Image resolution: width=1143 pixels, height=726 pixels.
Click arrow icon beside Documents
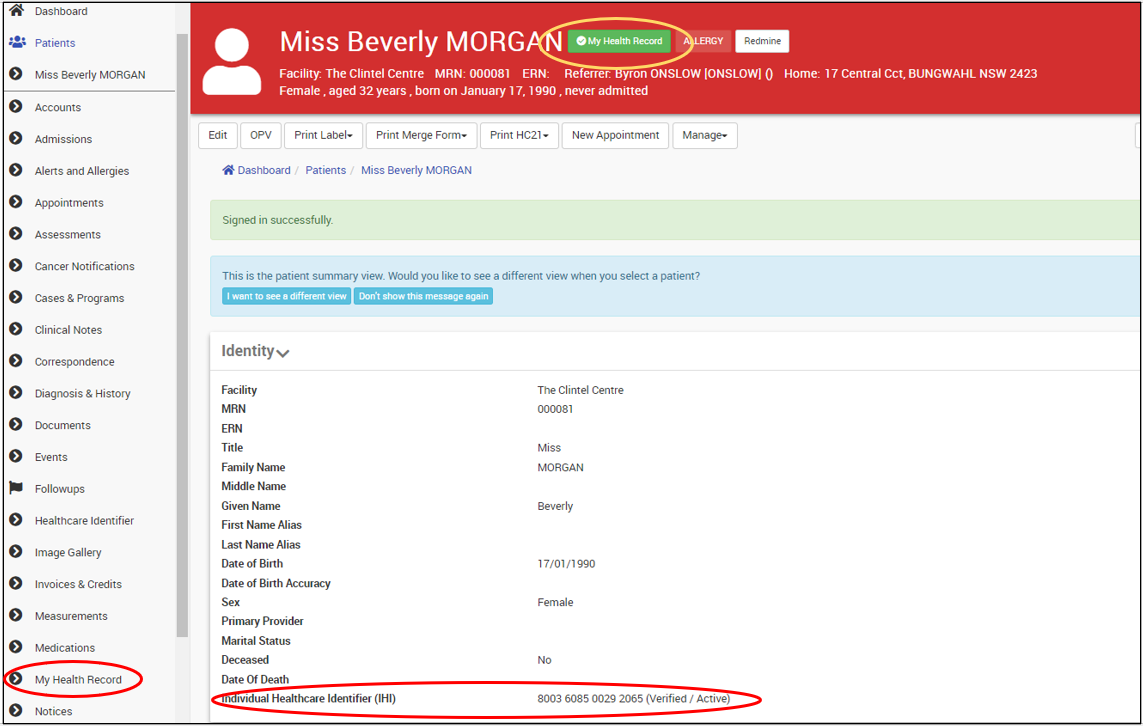pos(16,424)
